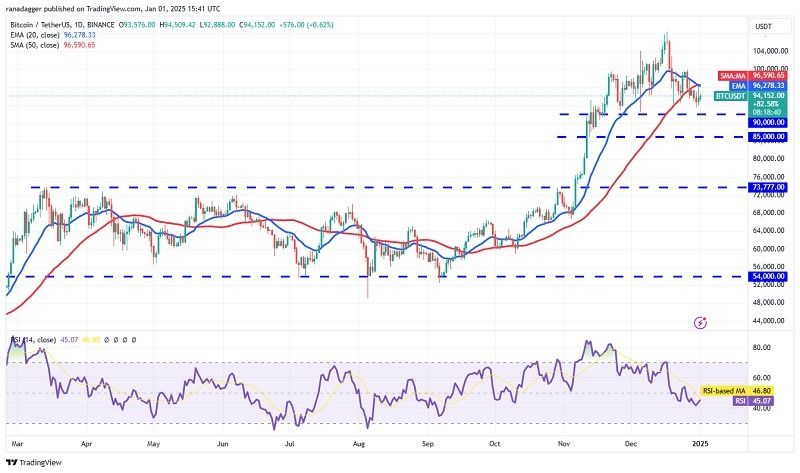Click the TradingView logo at bottom left
The image size is (800, 473).
coord(34,462)
